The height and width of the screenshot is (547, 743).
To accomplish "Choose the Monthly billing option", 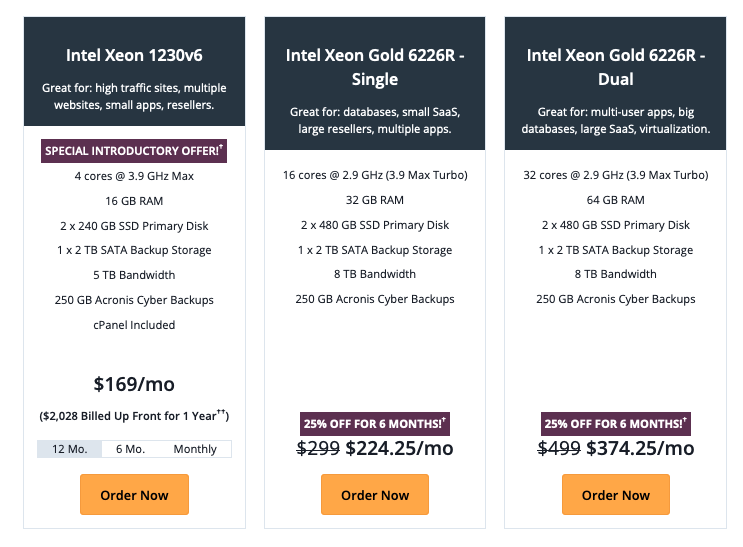I will click(195, 449).
